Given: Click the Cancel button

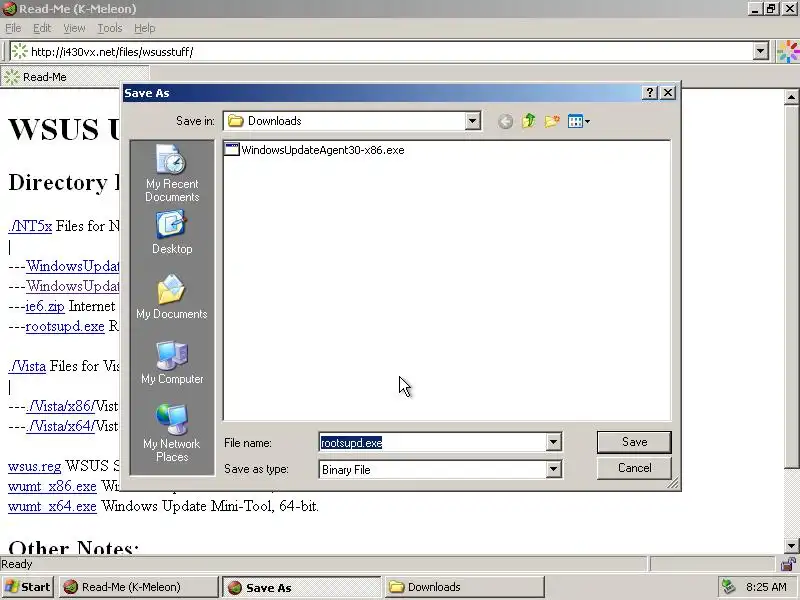Looking at the screenshot, I should tap(634, 468).
